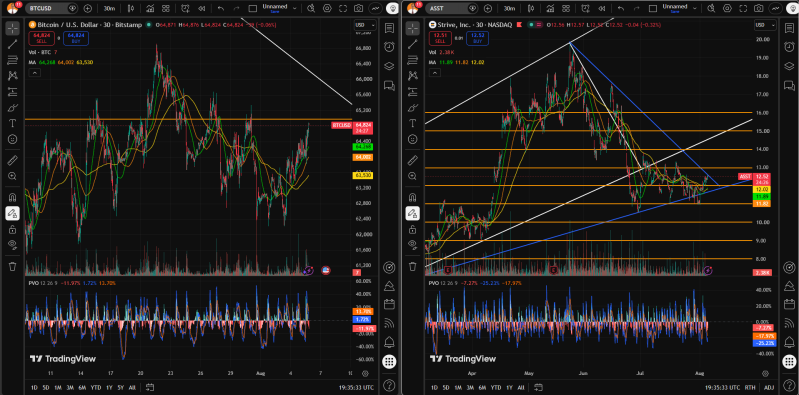Toggle ADJ price adjustment on ASST chart
The image size is (799, 395).
coord(769,387)
